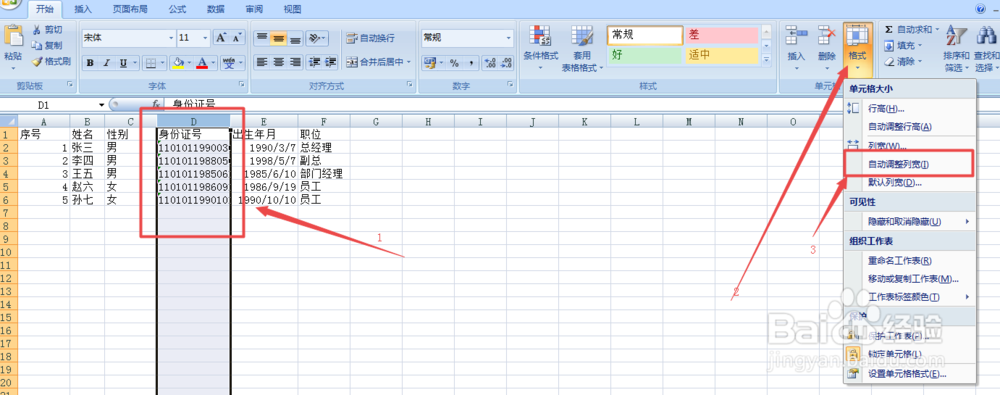This screenshot has width=1000, height=395.
Task: Select column D header
Action: pos(194,121)
